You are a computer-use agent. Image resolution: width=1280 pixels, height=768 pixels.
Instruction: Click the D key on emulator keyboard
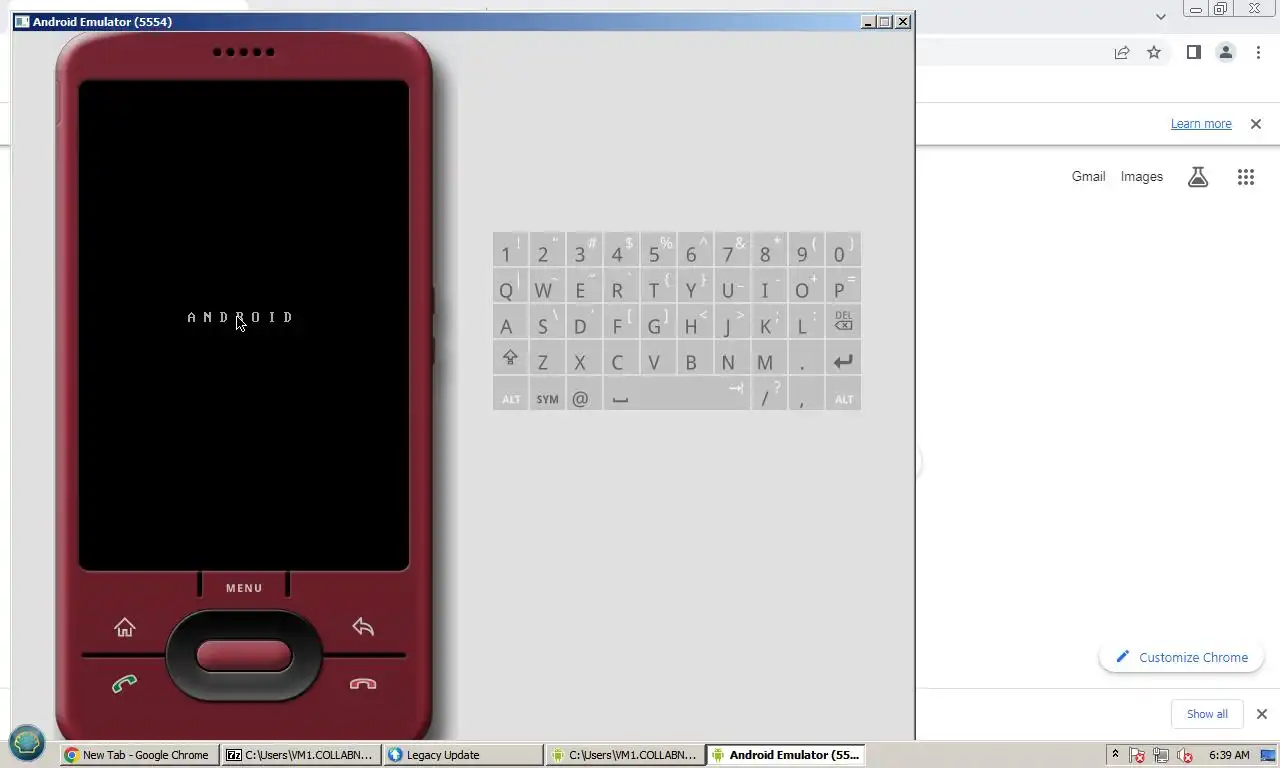pos(584,323)
